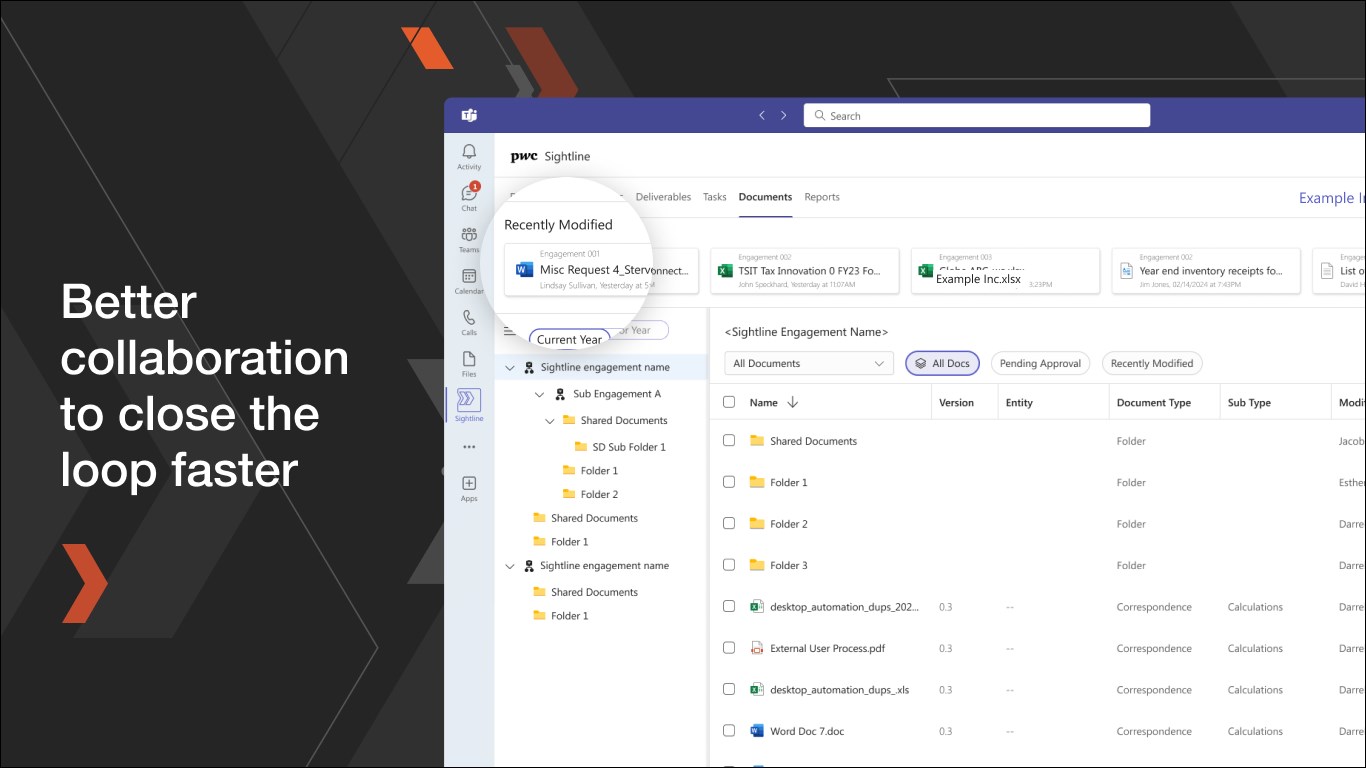Viewport: 1366px width, 768px height.
Task: Select the Documents tab
Action: pos(765,197)
